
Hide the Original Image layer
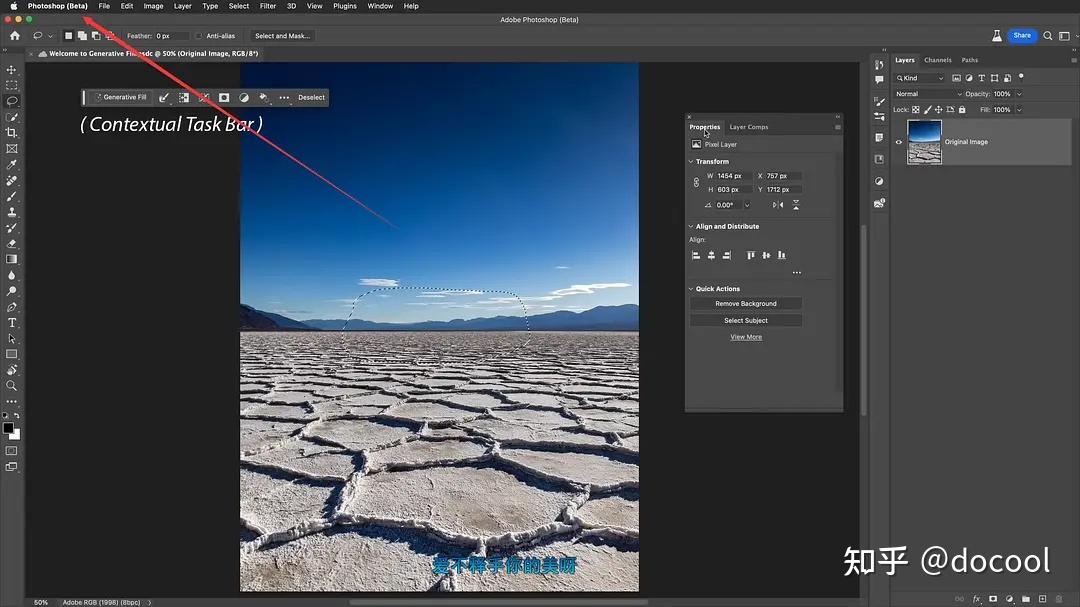898,142
